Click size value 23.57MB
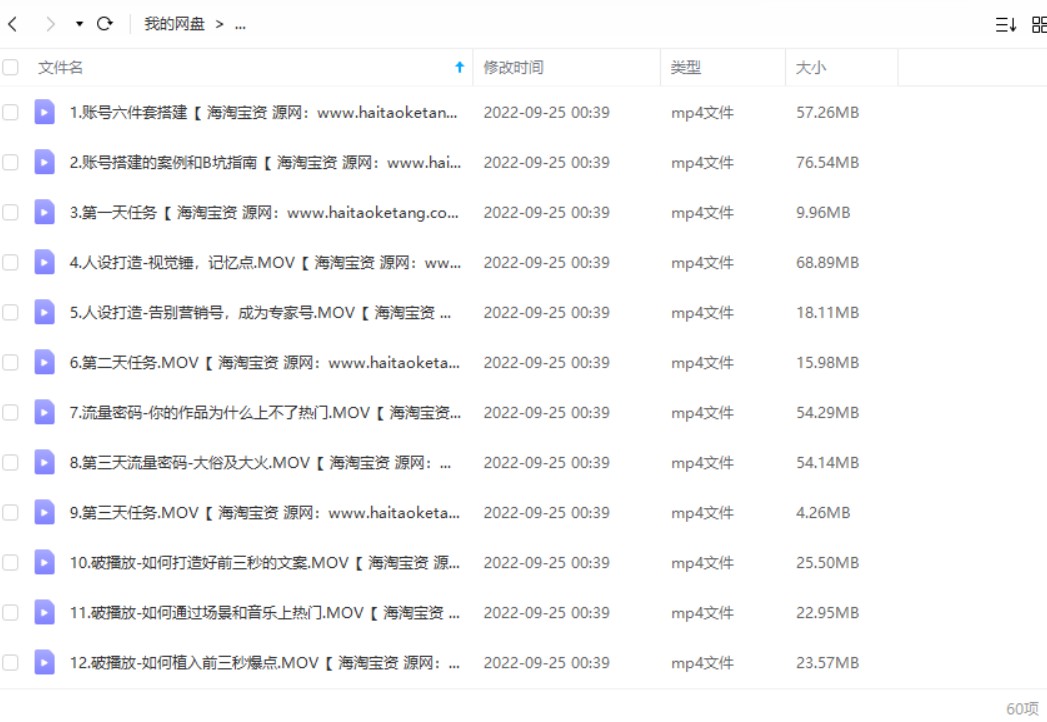Screen dimensions: 1047x722 pos(827,663)
